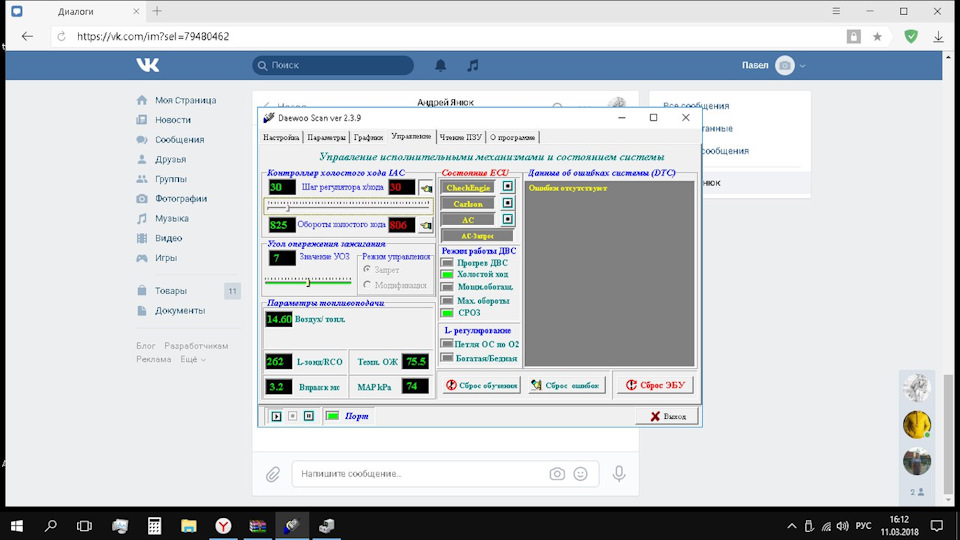
Task: Exit program via Выход button
Action: 667,416
